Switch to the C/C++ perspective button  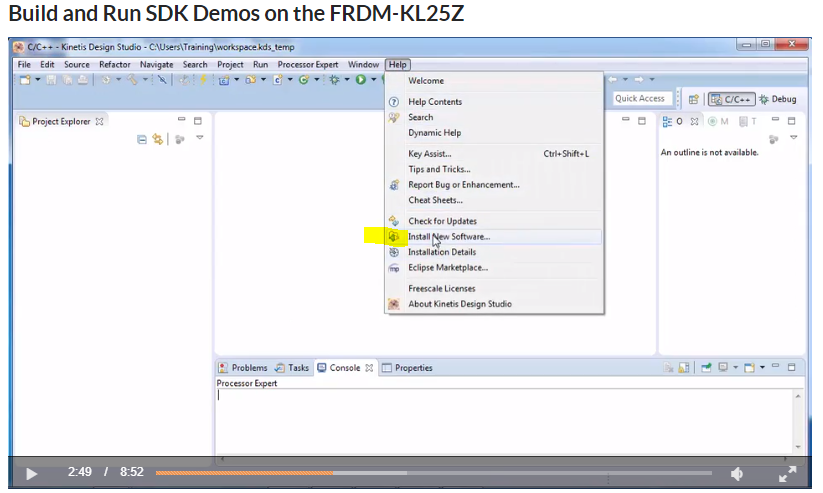point(732,99)
